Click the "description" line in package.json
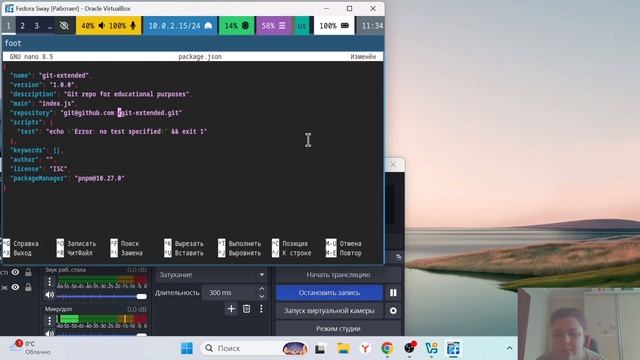 tap(101, 94)
